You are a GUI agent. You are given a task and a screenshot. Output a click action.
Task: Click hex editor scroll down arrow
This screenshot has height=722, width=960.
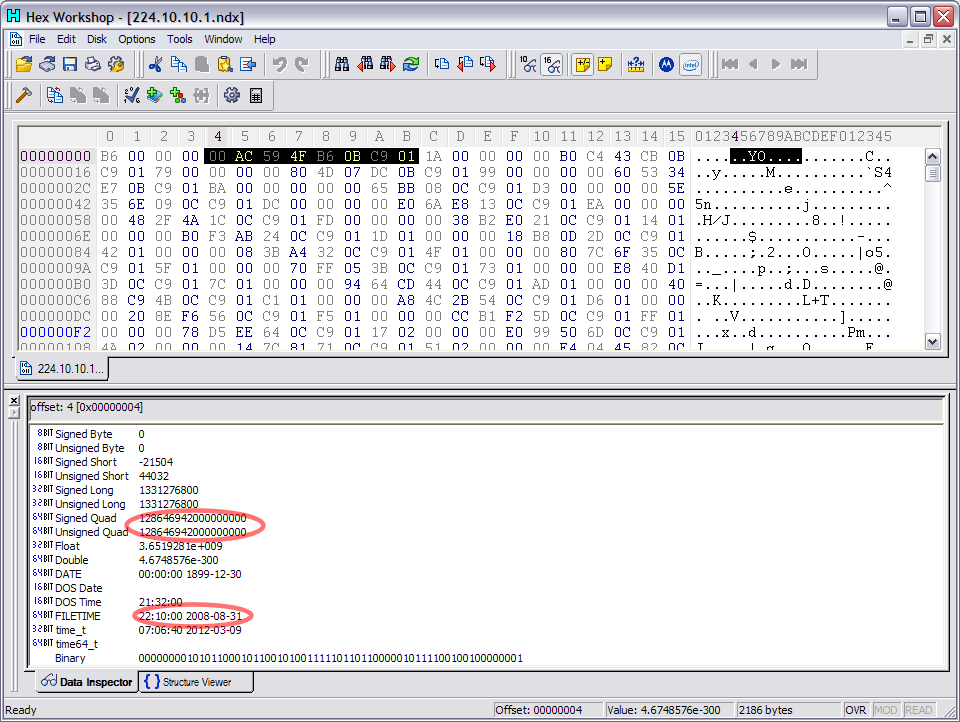tap(932, 342)
